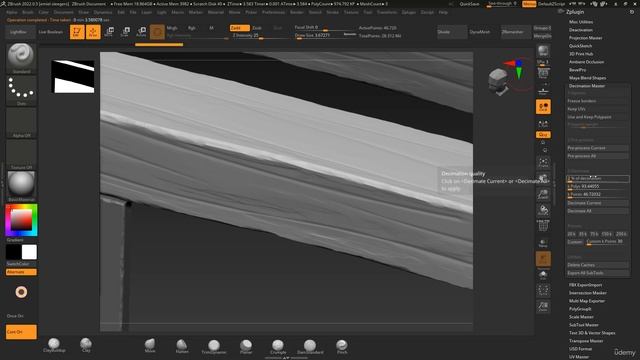This screenshot has width=640, height=360.
Task: Open the Zplugin menu in menu bar
Action: pos(408,12)
